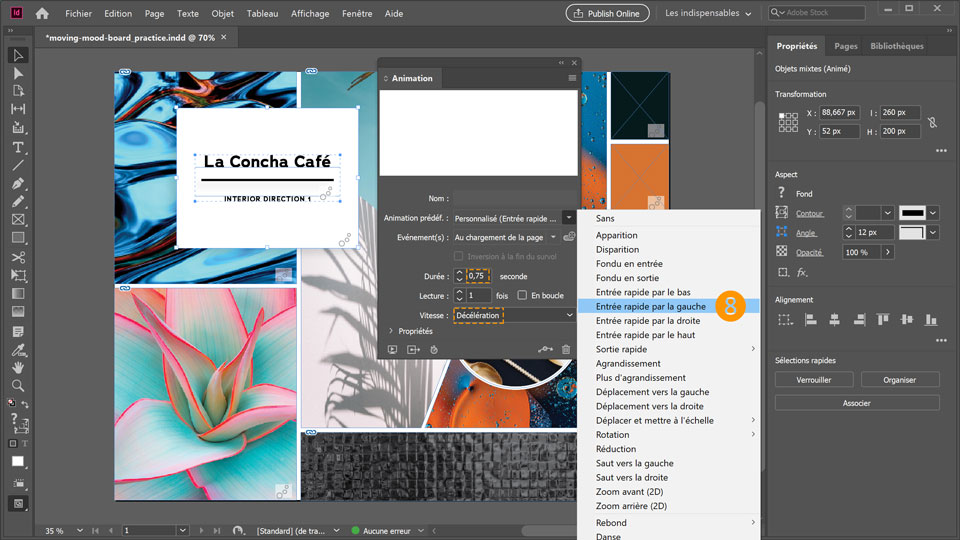Switch to the Pages tab
Screen dimensions: 960x540
point(846,46)
